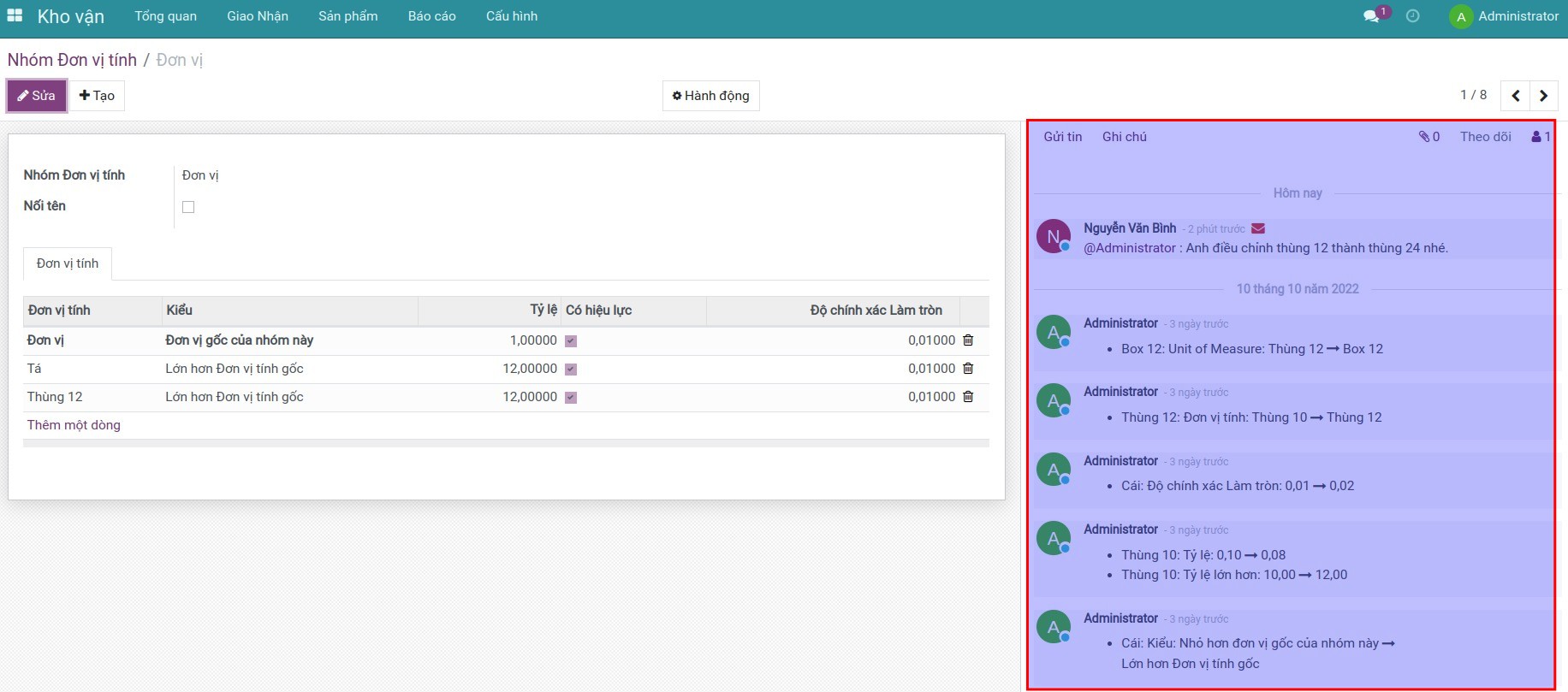1568x692 pixels.
Task: Open the Báo cáo menu
Action: click(431, 16)
